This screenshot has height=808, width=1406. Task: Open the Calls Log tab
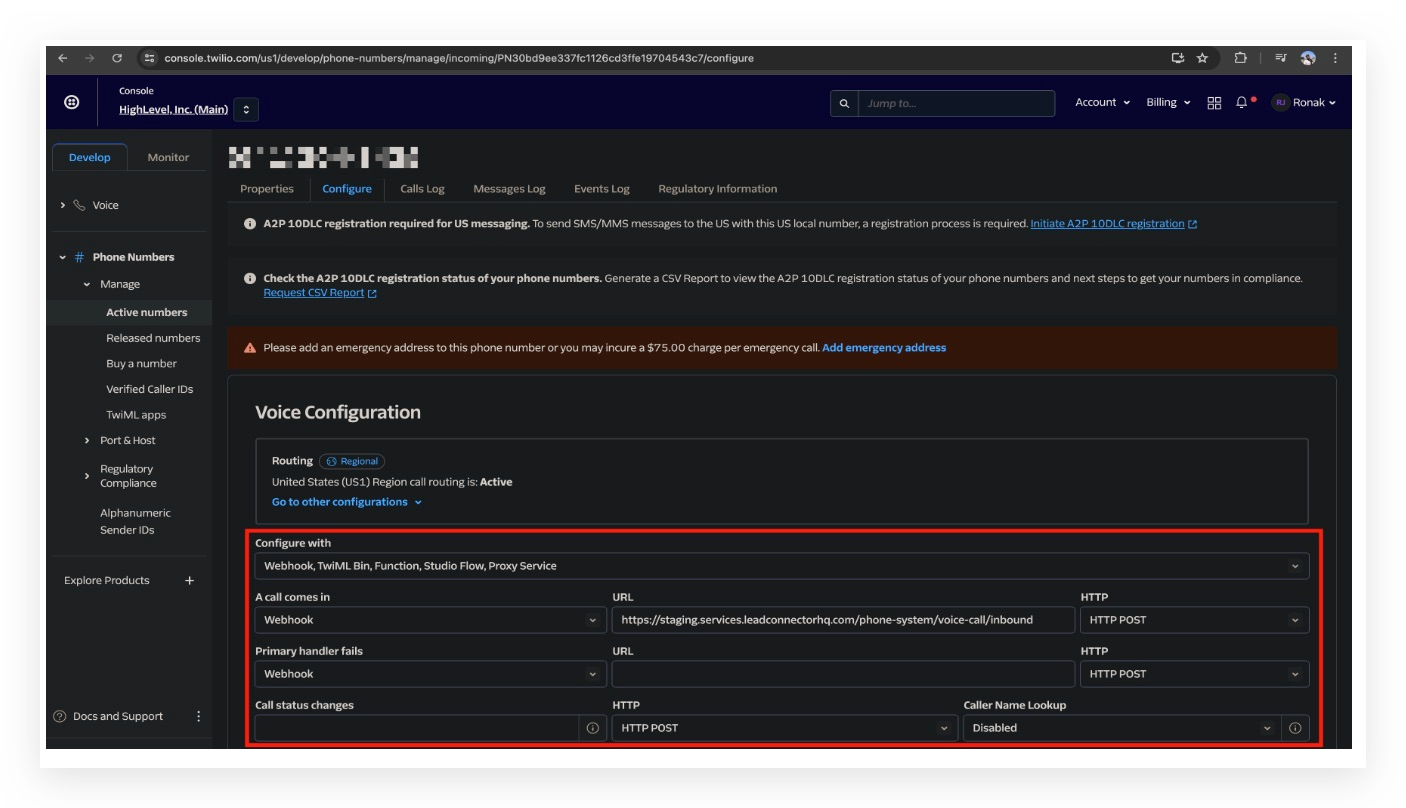point(422,188)
